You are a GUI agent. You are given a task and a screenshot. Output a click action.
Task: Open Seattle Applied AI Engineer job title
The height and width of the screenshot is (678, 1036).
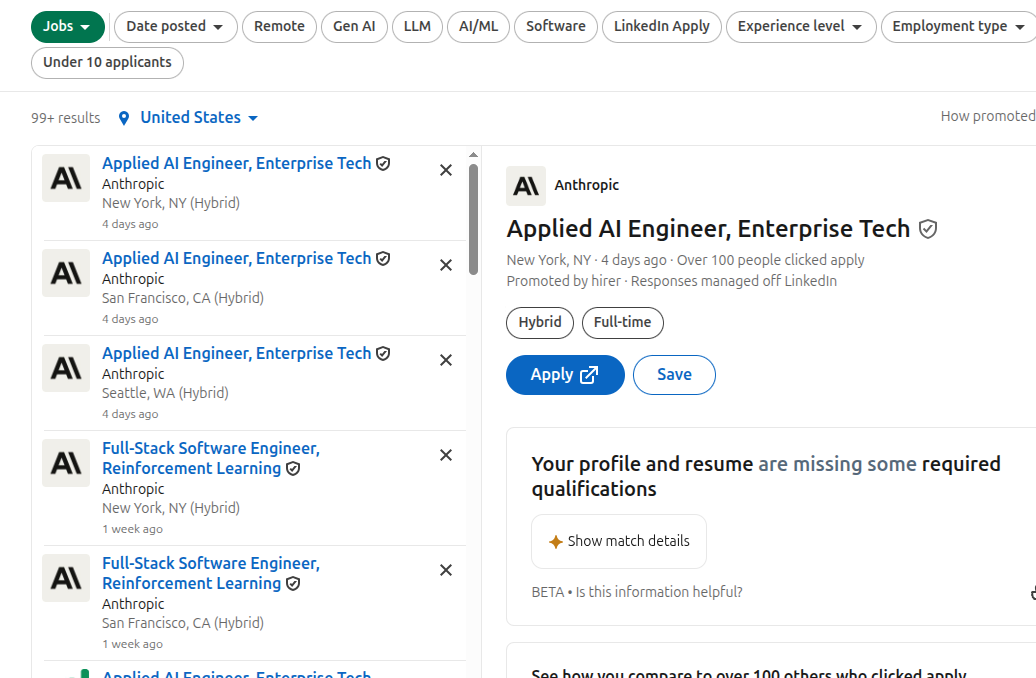(237, 354)
